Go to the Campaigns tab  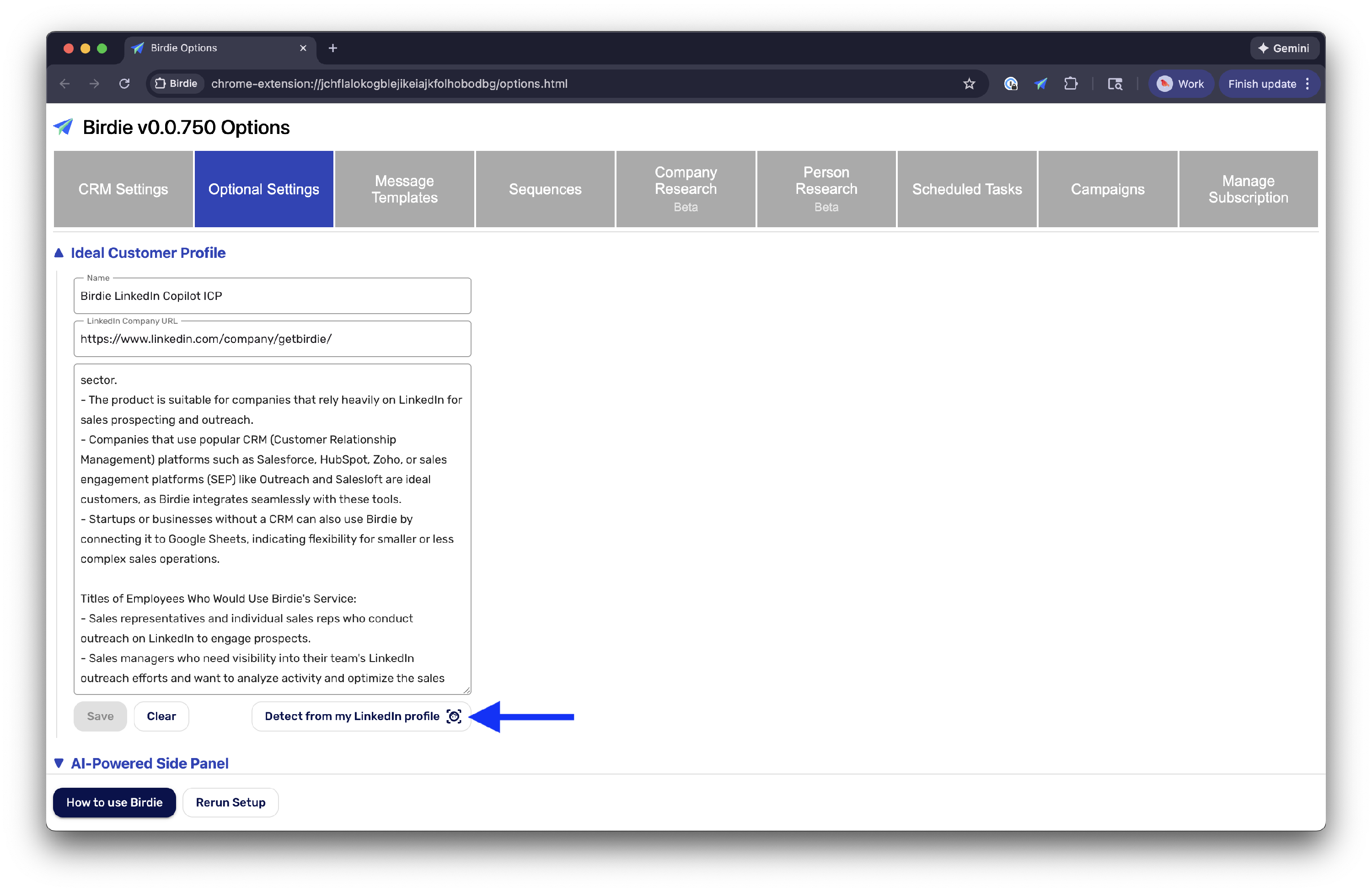coord(1107,190)
